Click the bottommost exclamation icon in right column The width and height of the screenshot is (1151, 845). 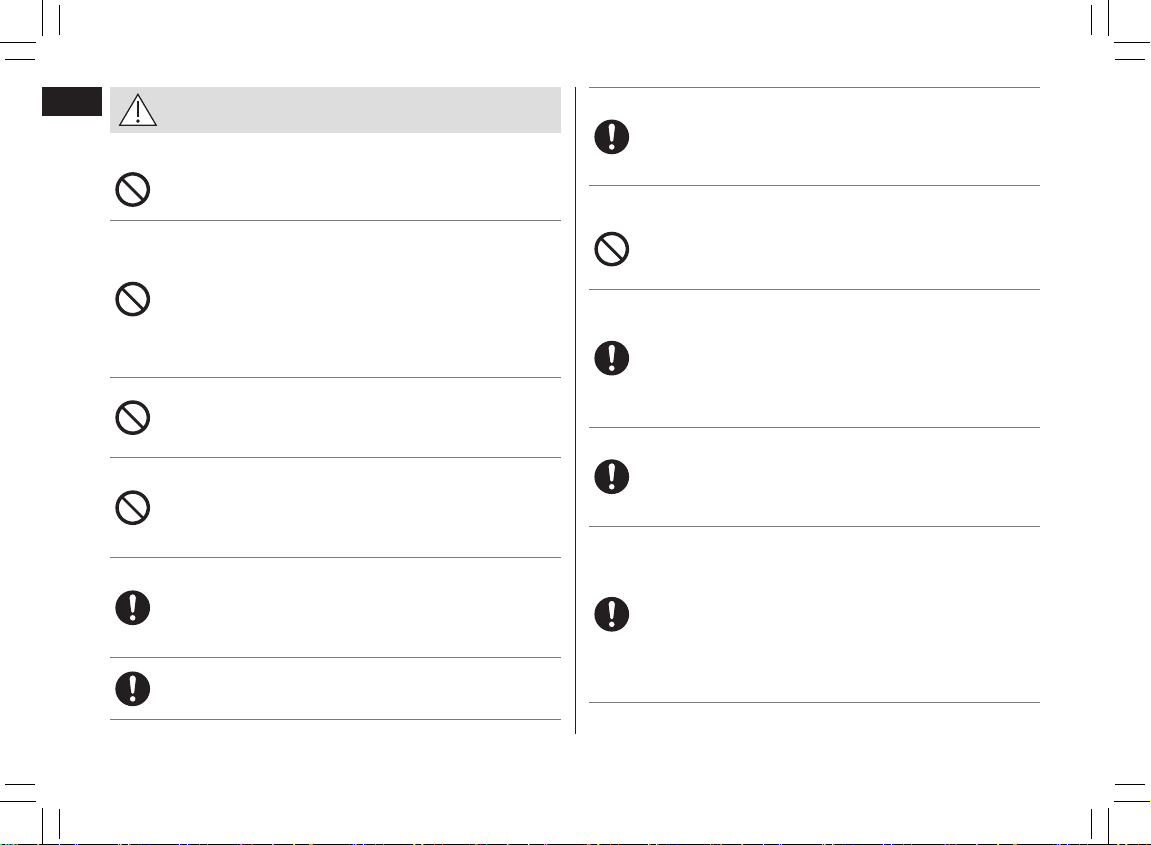tap(611, 614)
